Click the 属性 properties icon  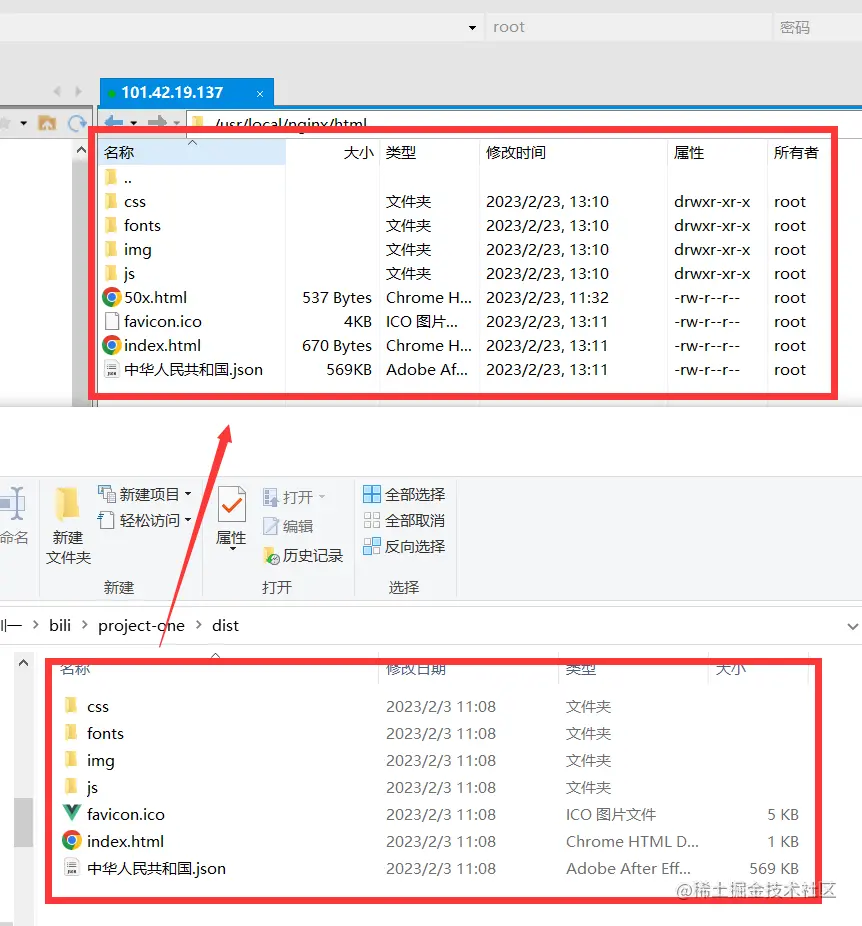(x=231, y=504)
